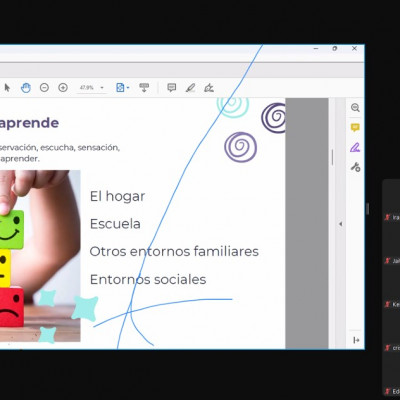Add a comment with speech bubble tool
400x400 pixels.
172,88
